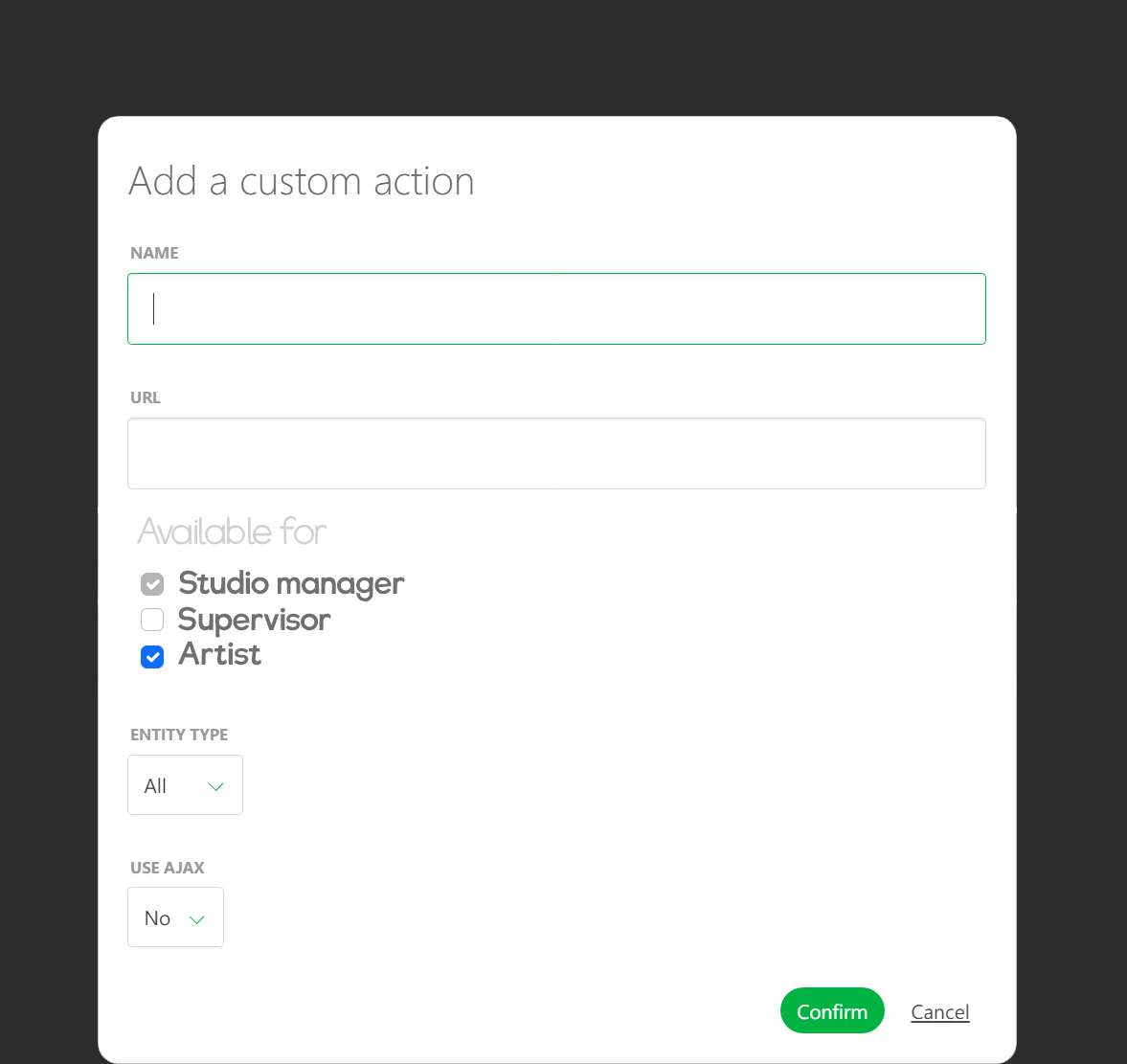Click the green chevron beside All

pos(215,786)
